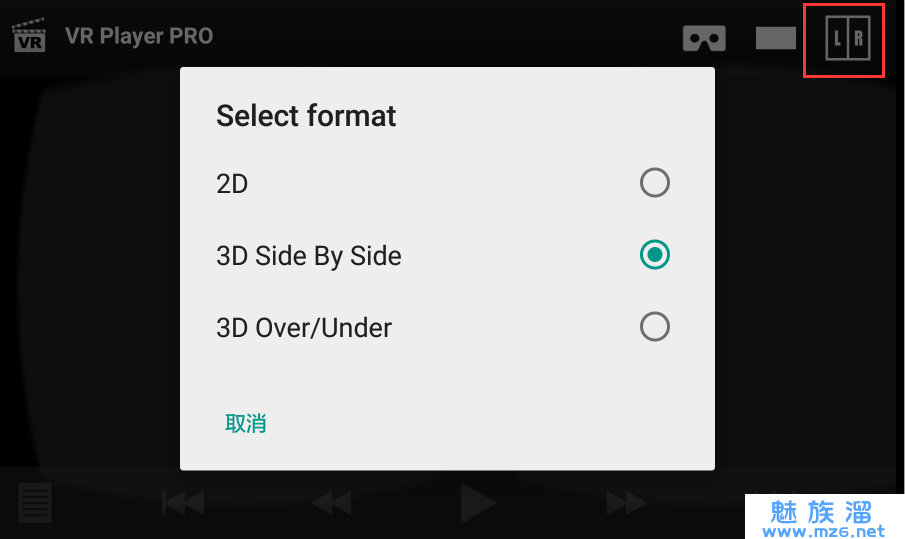Click the flat screen mode rectangle icon
905x539 pixels.
point(776,38)
